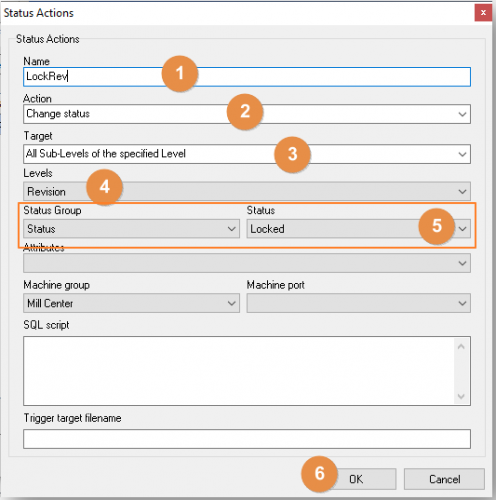Click the SQL script scrollbar up arrow

(x=461, y=347)
